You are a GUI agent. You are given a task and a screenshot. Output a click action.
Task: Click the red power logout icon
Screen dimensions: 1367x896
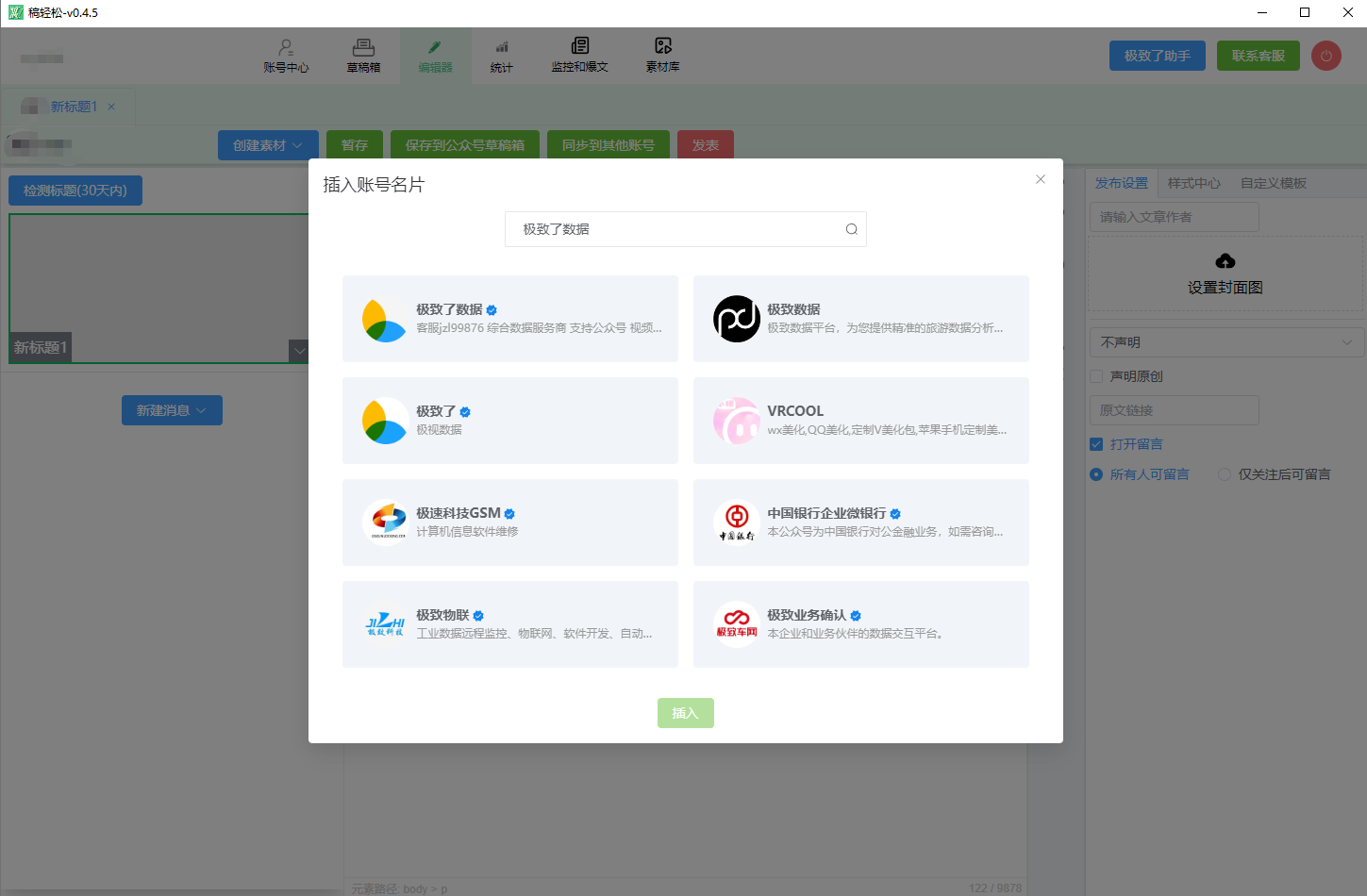(1326, 56)
